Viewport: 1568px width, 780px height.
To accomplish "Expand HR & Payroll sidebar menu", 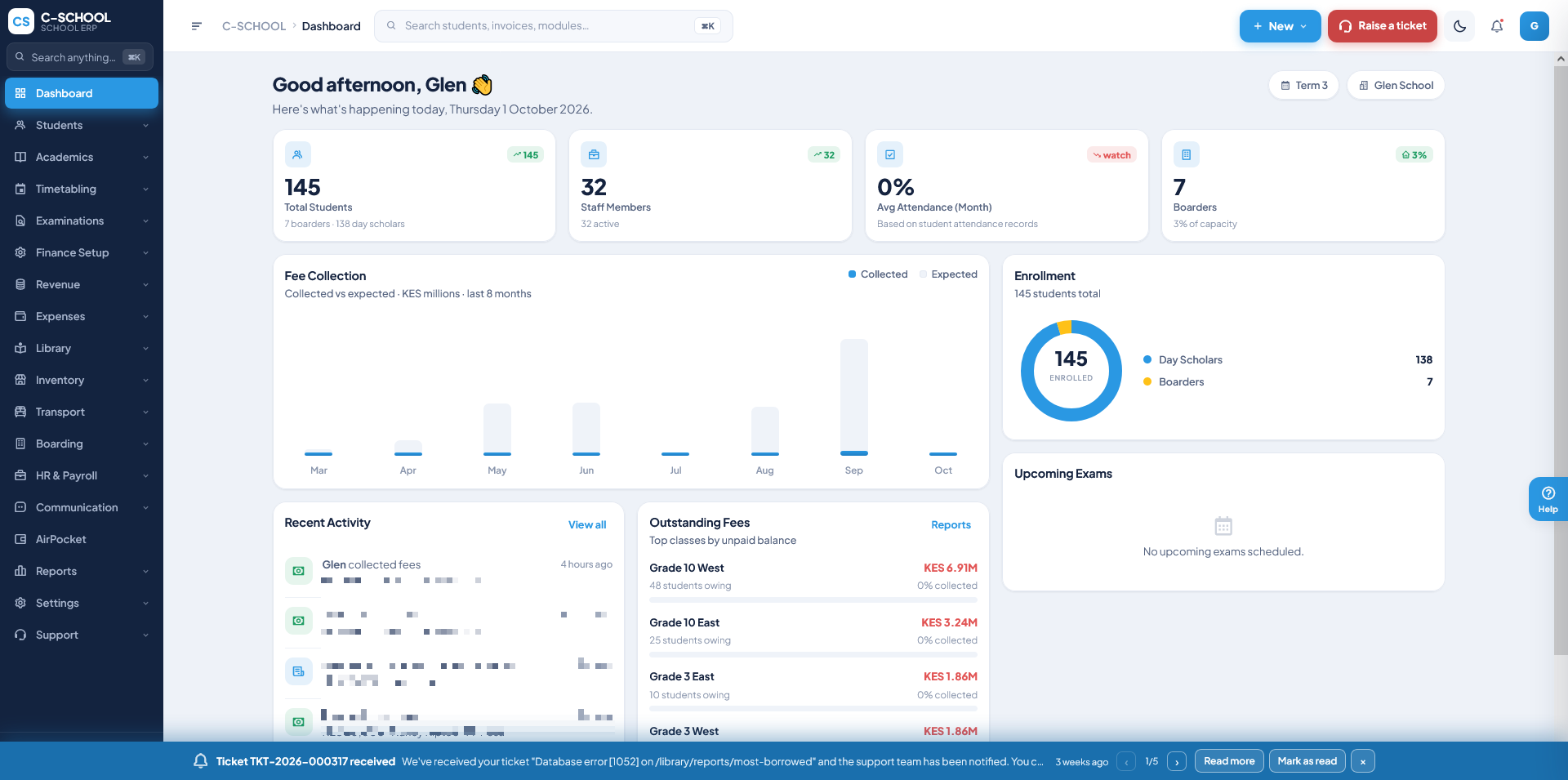I will coord(82,475).
